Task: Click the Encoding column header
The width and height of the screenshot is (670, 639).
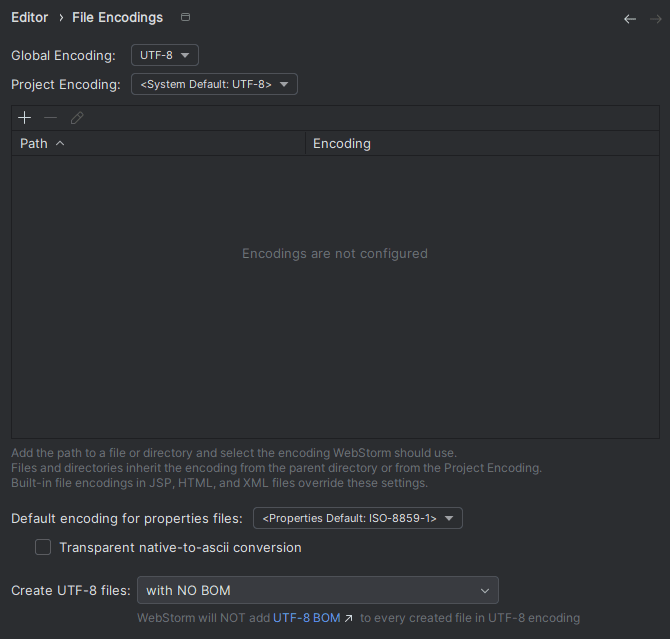Action: point(342,144)
